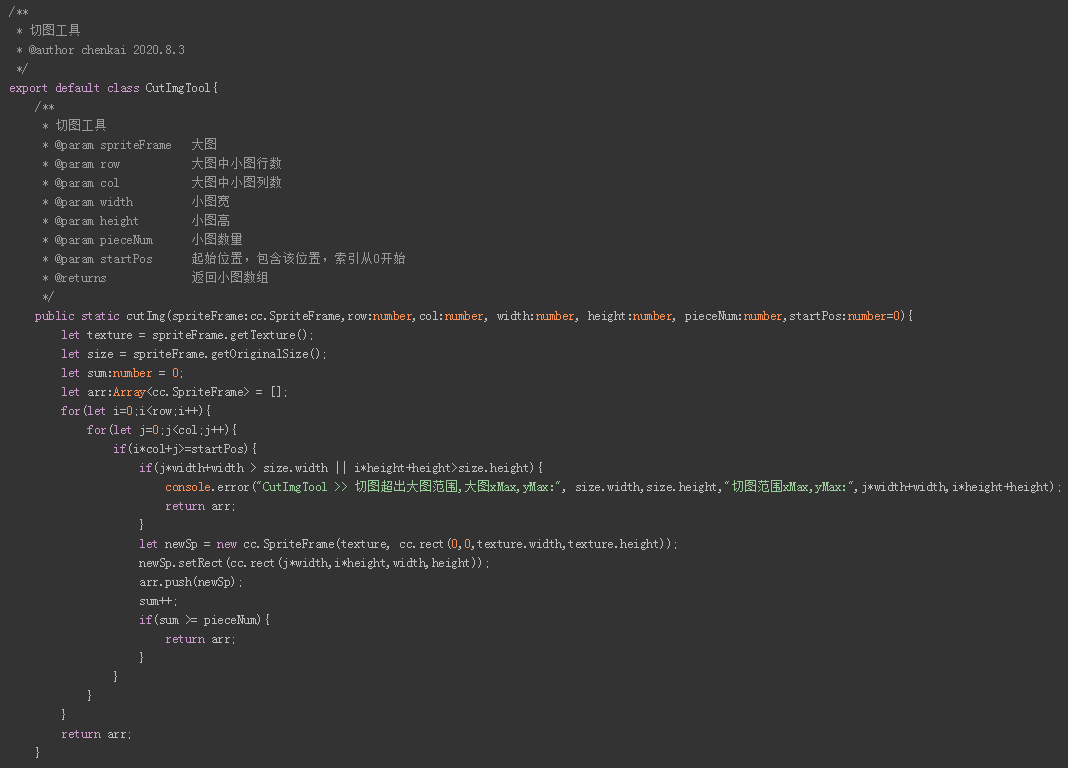Click the 'sum++' line
This screenshot has width=1068, height=768.
coord(158,601)
